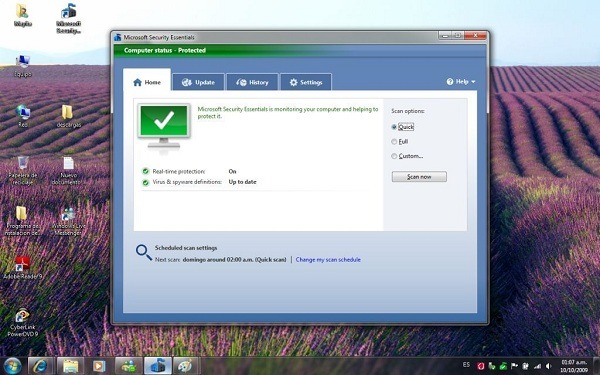Close the Microsoft Security Essentials window
This screenshot has width=600, height=375.
[476, 36]
